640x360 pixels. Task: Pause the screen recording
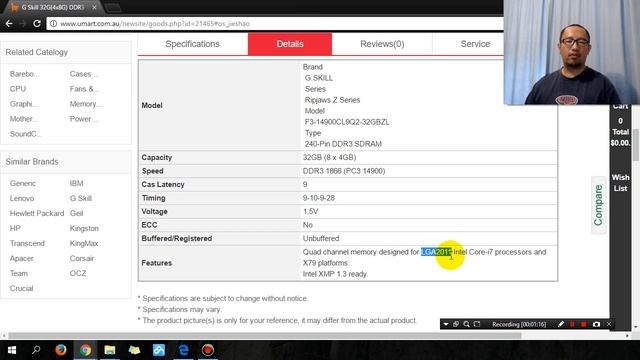coord(572,324)
